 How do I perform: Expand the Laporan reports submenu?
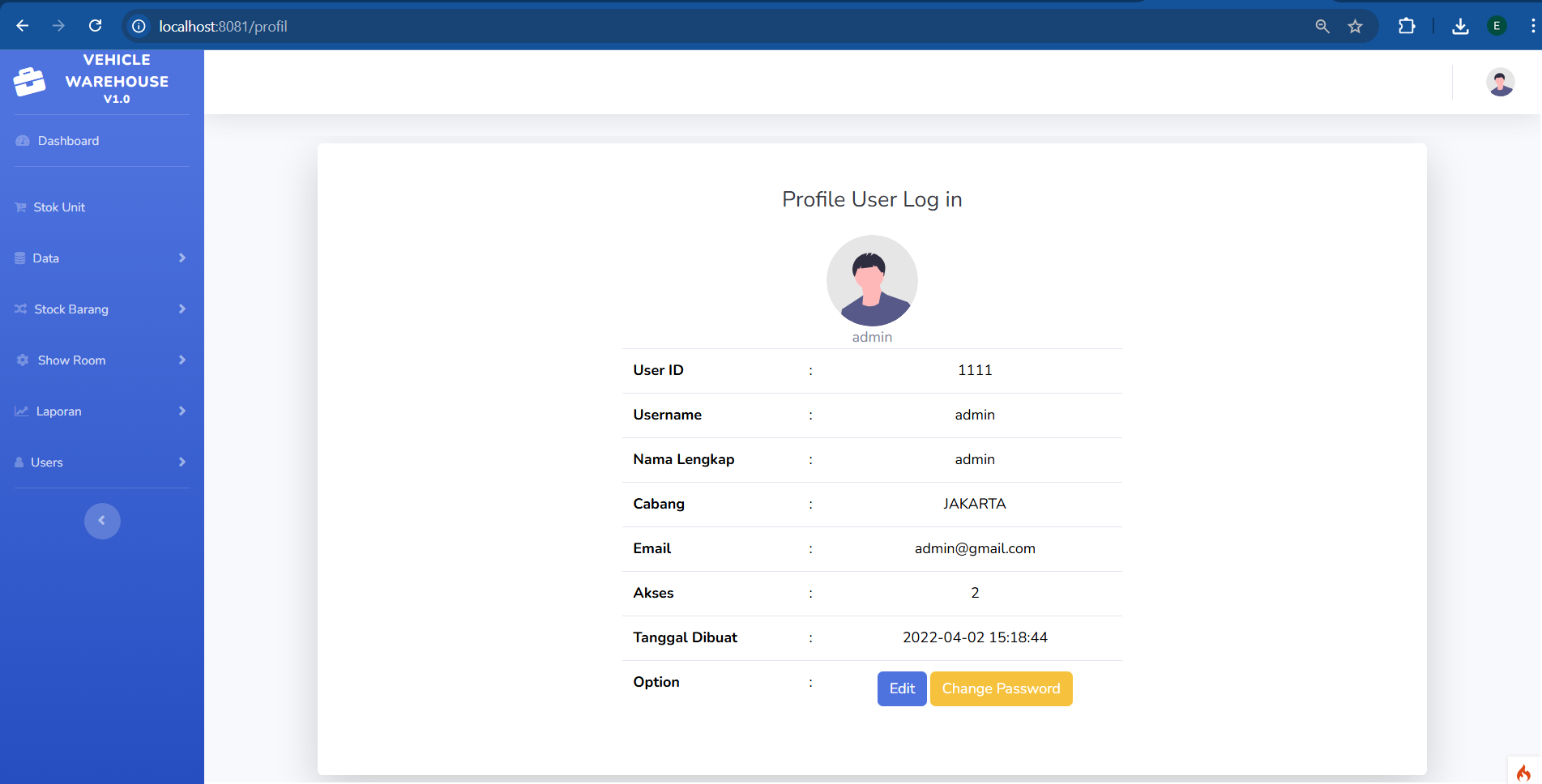click(101, 411)
